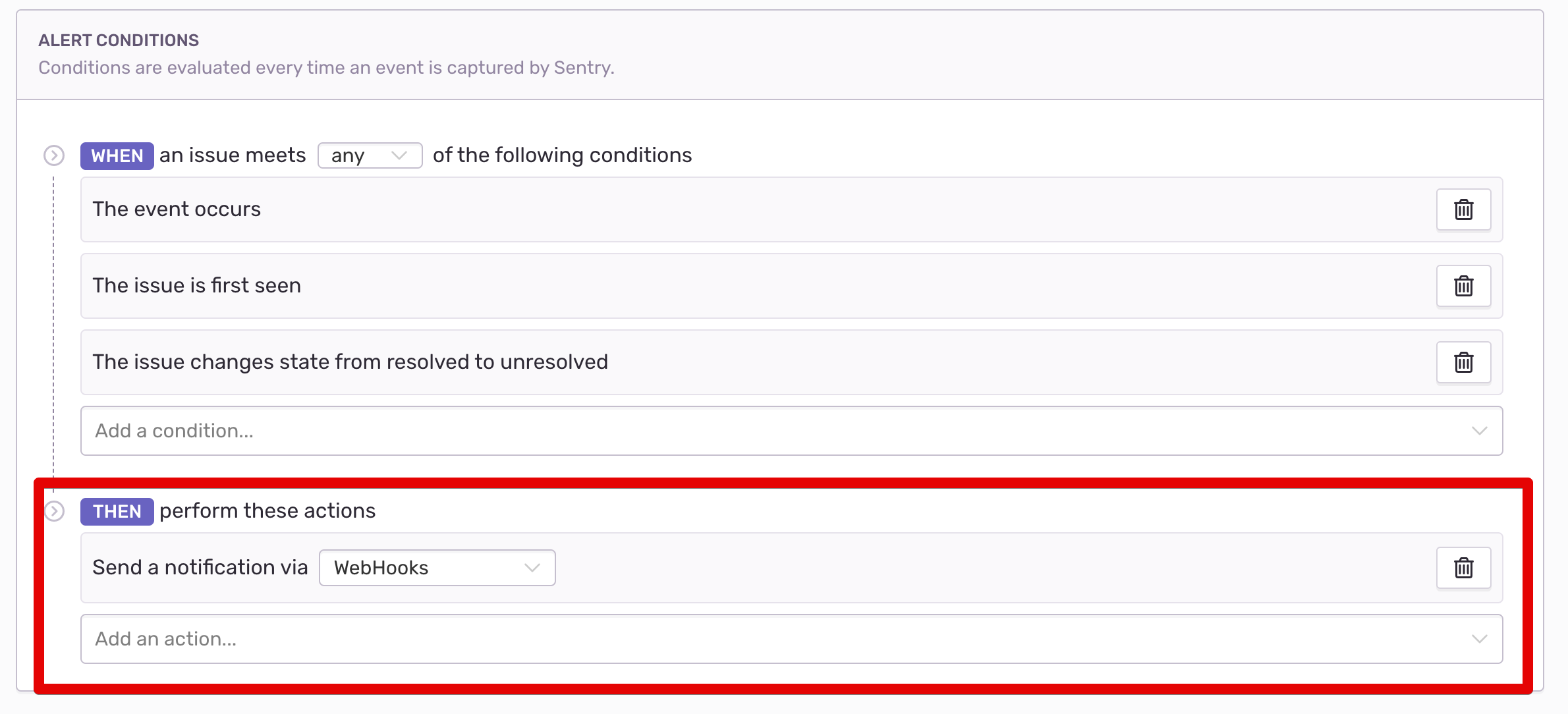This screenshot has height=714, width=1568.
Task: Expand the 'Add an action...' selector
Action: [792, 639]
